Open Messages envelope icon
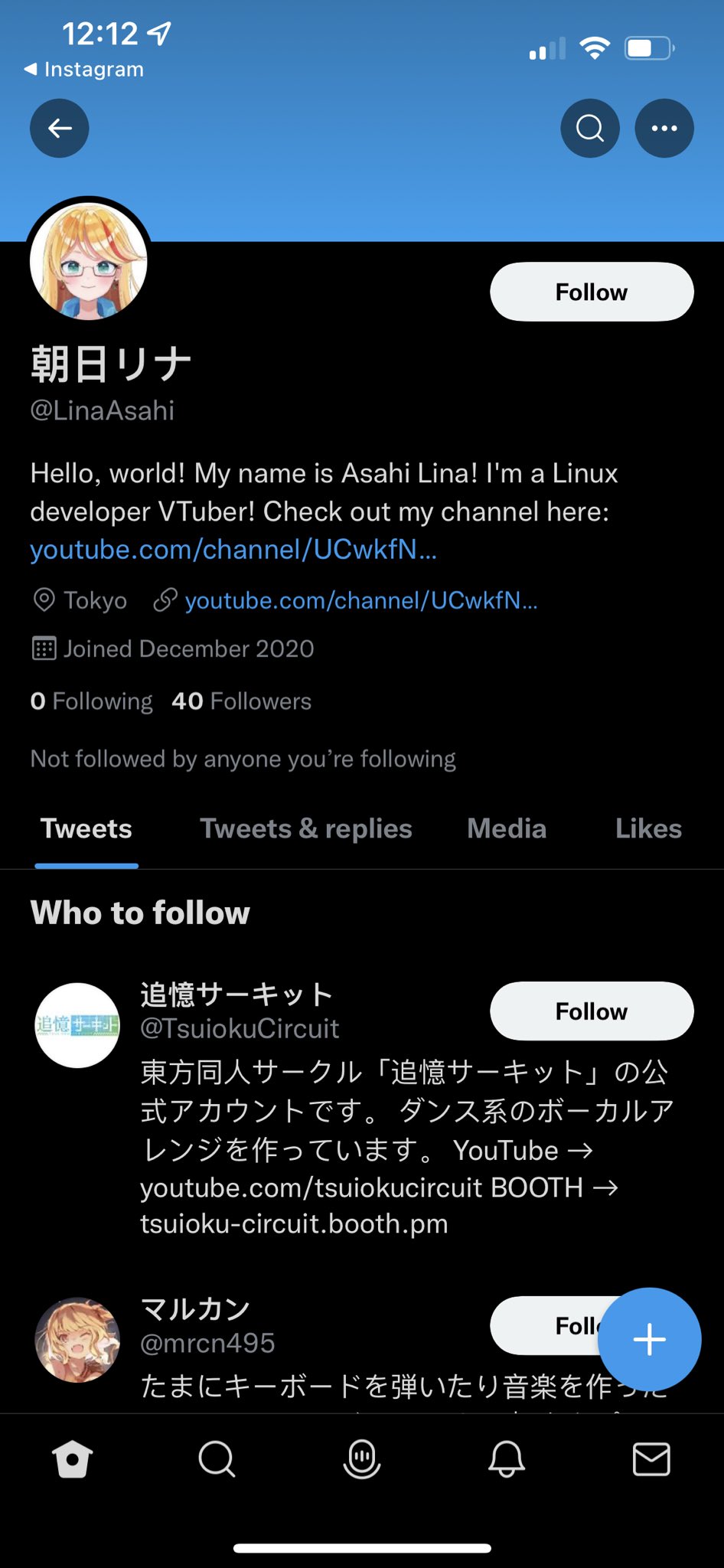Screen dimensions: 724x1568 [651, 1459]
